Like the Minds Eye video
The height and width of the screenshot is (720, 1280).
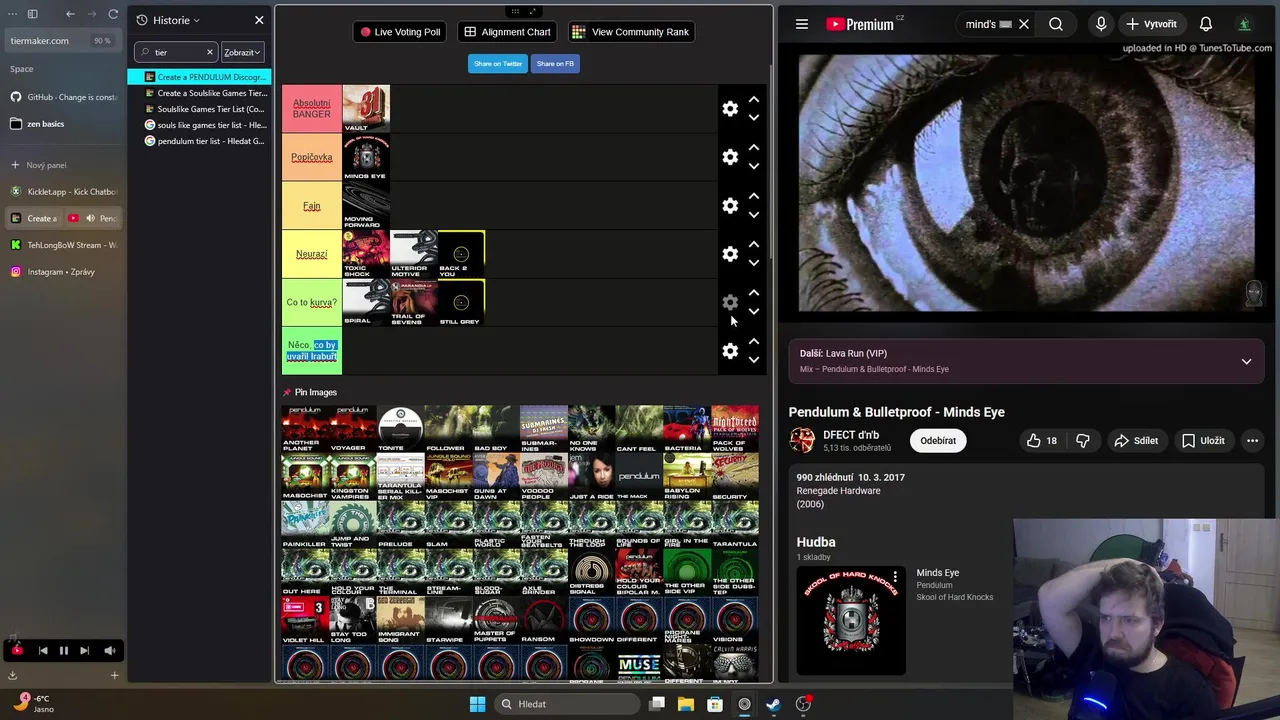(x=1041, y=441)
